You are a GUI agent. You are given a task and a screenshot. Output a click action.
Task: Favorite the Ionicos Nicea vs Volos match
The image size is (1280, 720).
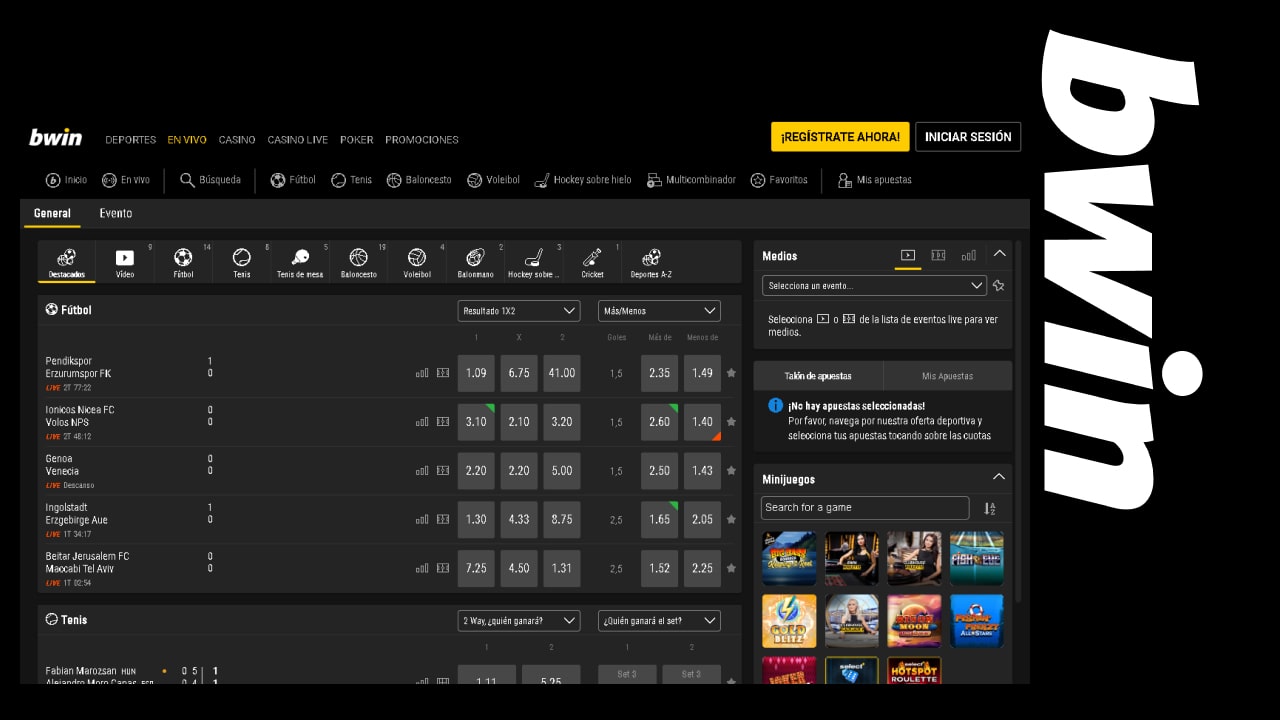pyautogui.click(x=731, y=422)
